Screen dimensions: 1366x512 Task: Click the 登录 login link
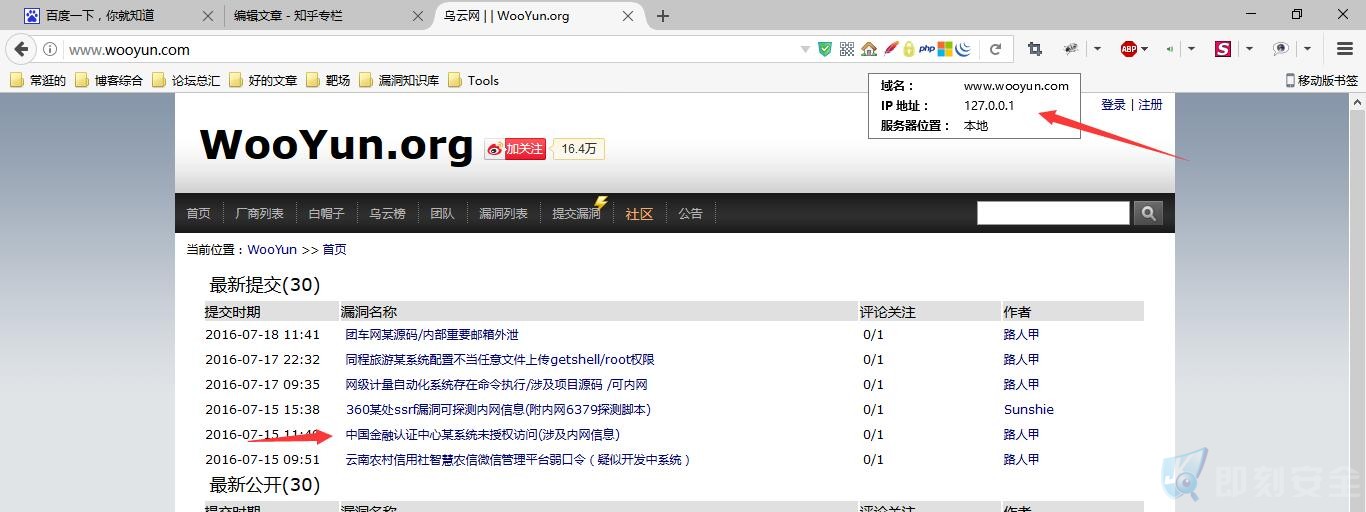pyautogui.click(x=1113, y=104)
